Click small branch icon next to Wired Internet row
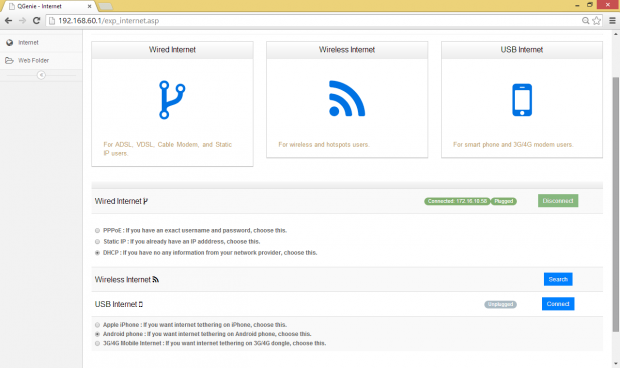The height and width of the screenshot is (368, 620). (146, 201)
